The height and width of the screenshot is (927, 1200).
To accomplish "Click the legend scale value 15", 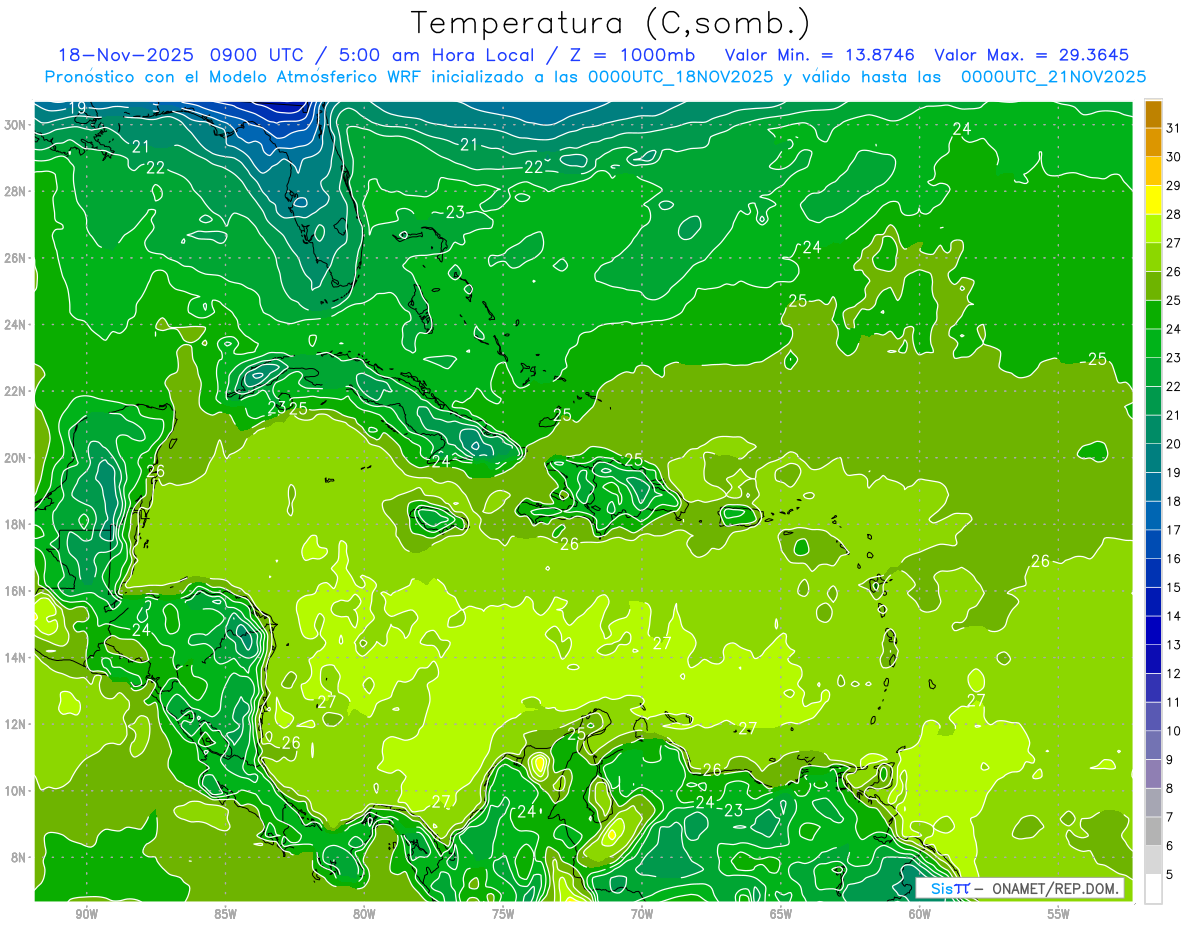I will pyautogui.click(x=1174, y=587).
